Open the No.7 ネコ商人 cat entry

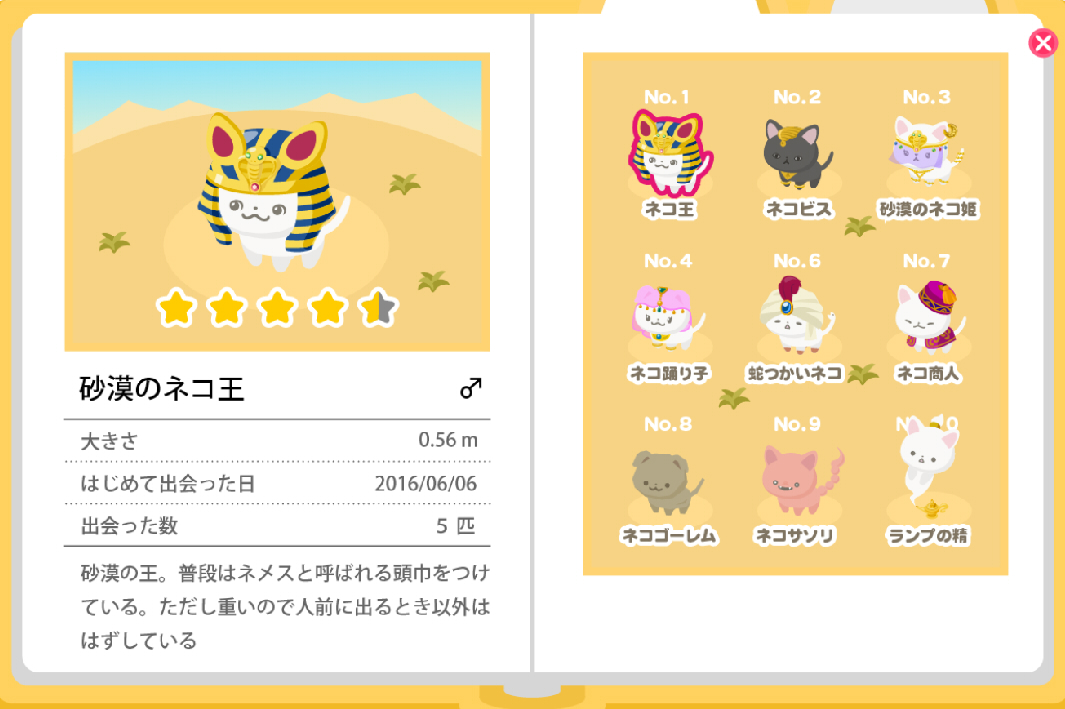[928, 318]
